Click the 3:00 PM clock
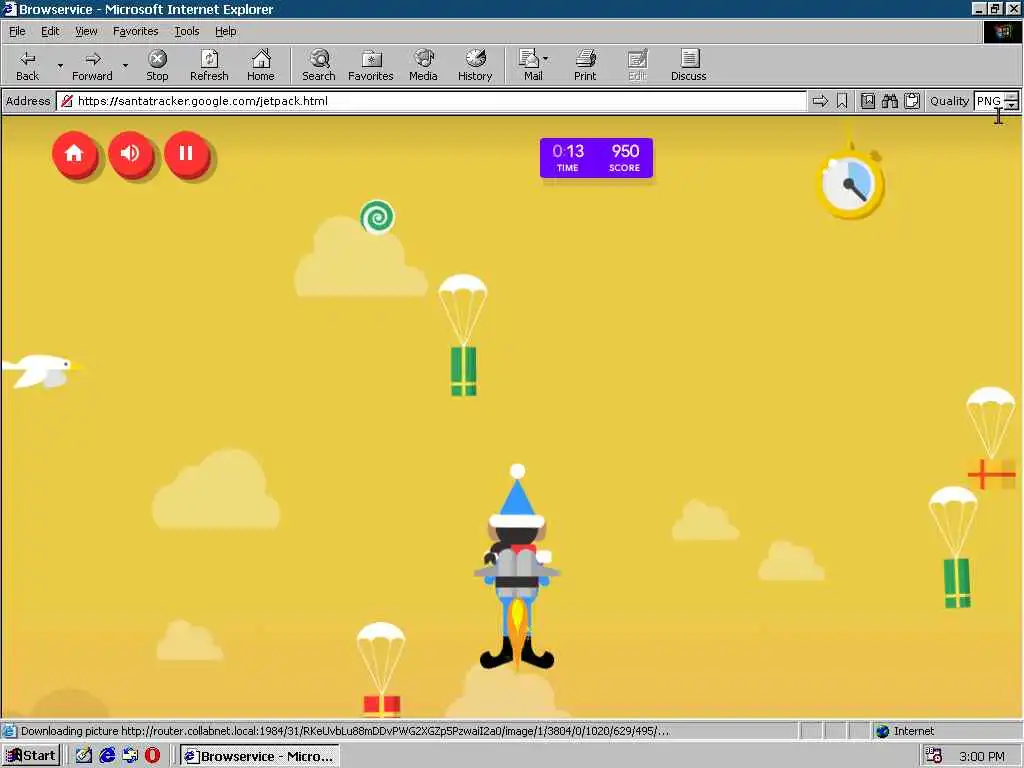1024x768 pixels. tap(982, 756)
